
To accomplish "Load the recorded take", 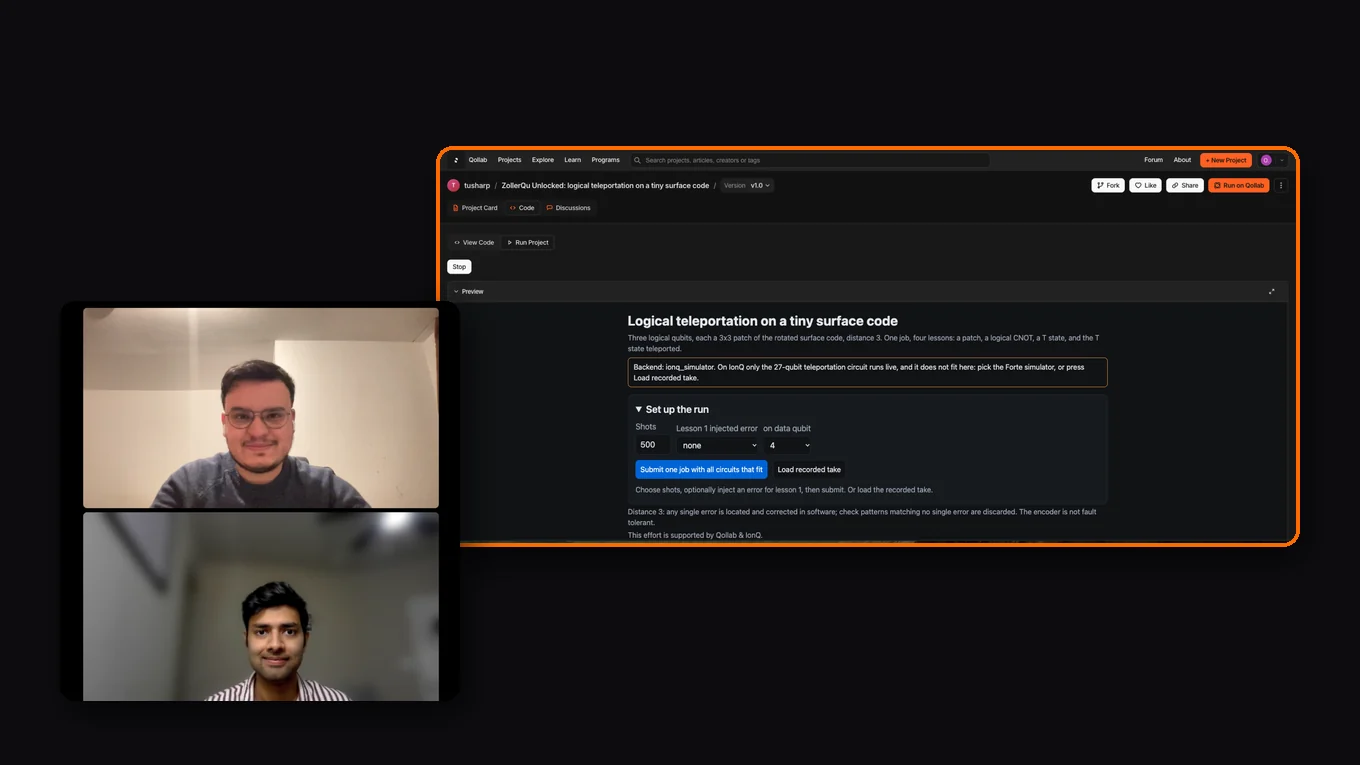I will pyautogui.click(x=809, y=469).
